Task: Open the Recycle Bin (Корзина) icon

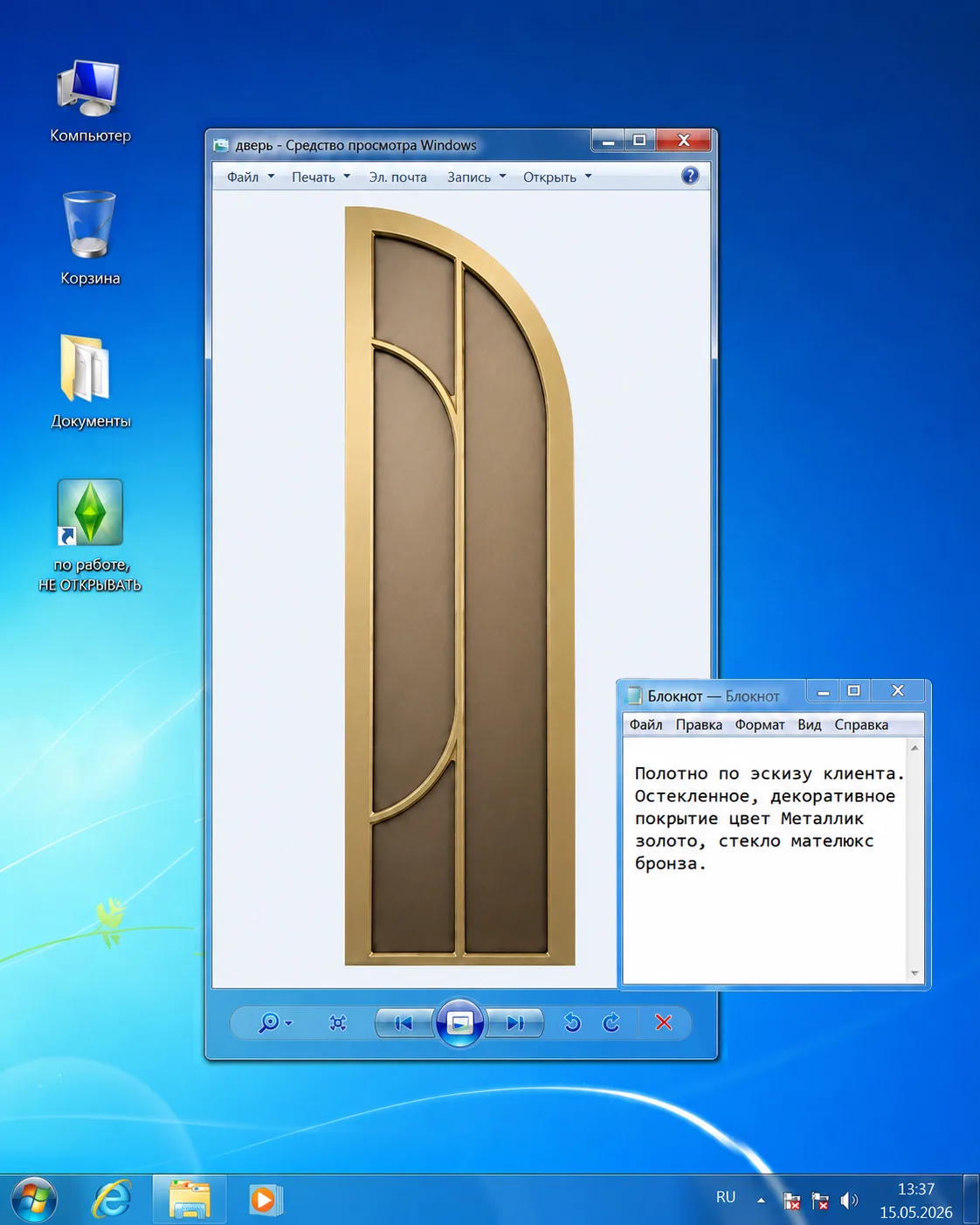Action: (89, 239)
